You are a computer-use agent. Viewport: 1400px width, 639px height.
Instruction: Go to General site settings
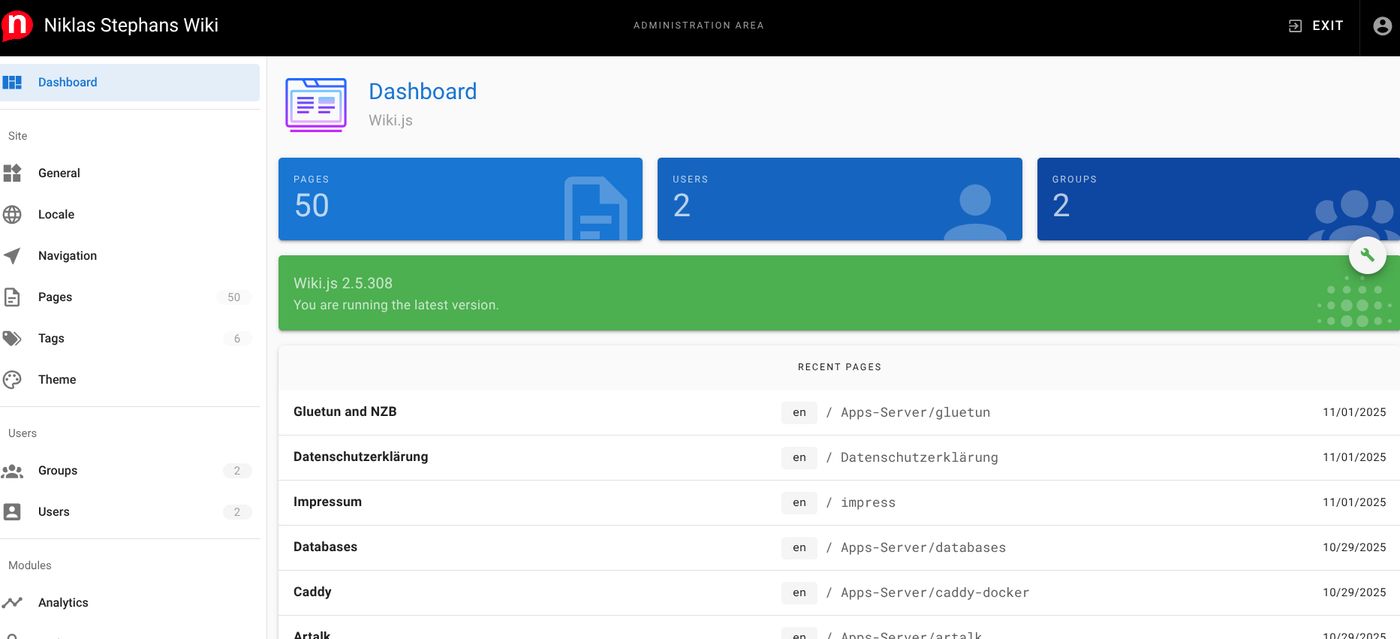59,173
